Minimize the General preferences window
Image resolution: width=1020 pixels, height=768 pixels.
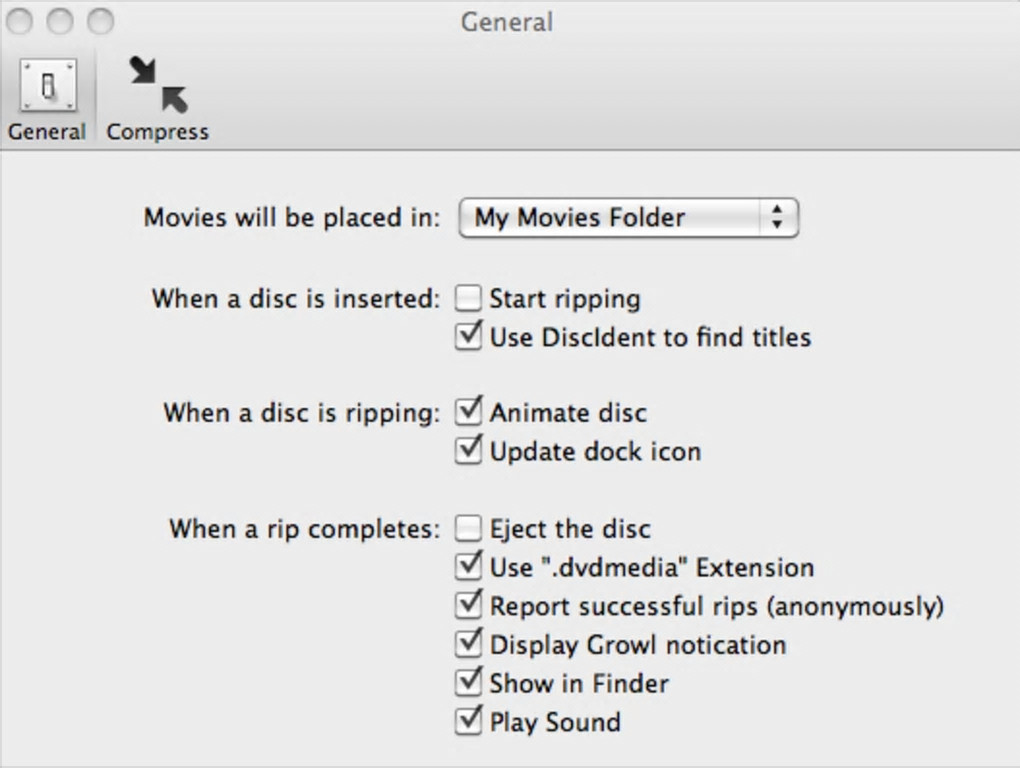pos(60,21)
